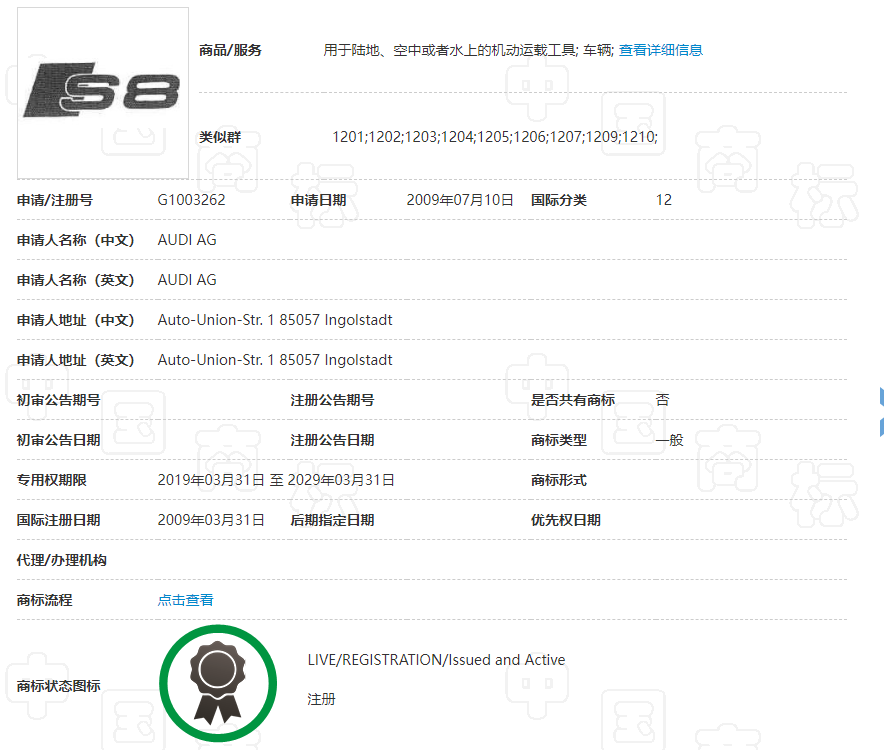Click the 申请/注册号 label

tap(55, 200)
